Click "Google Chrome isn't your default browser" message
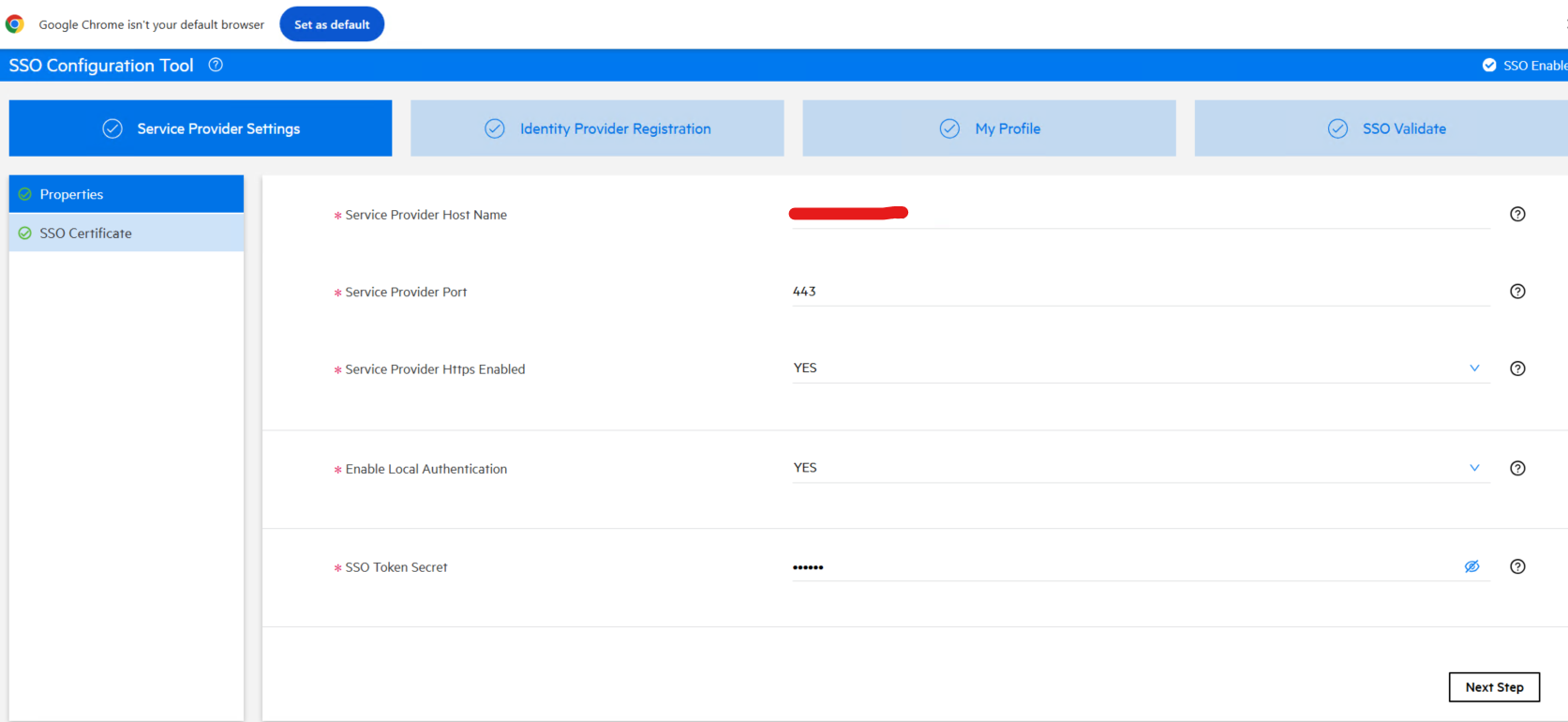The width and height of the screenshot is (1568, 722). click(151, 24)
